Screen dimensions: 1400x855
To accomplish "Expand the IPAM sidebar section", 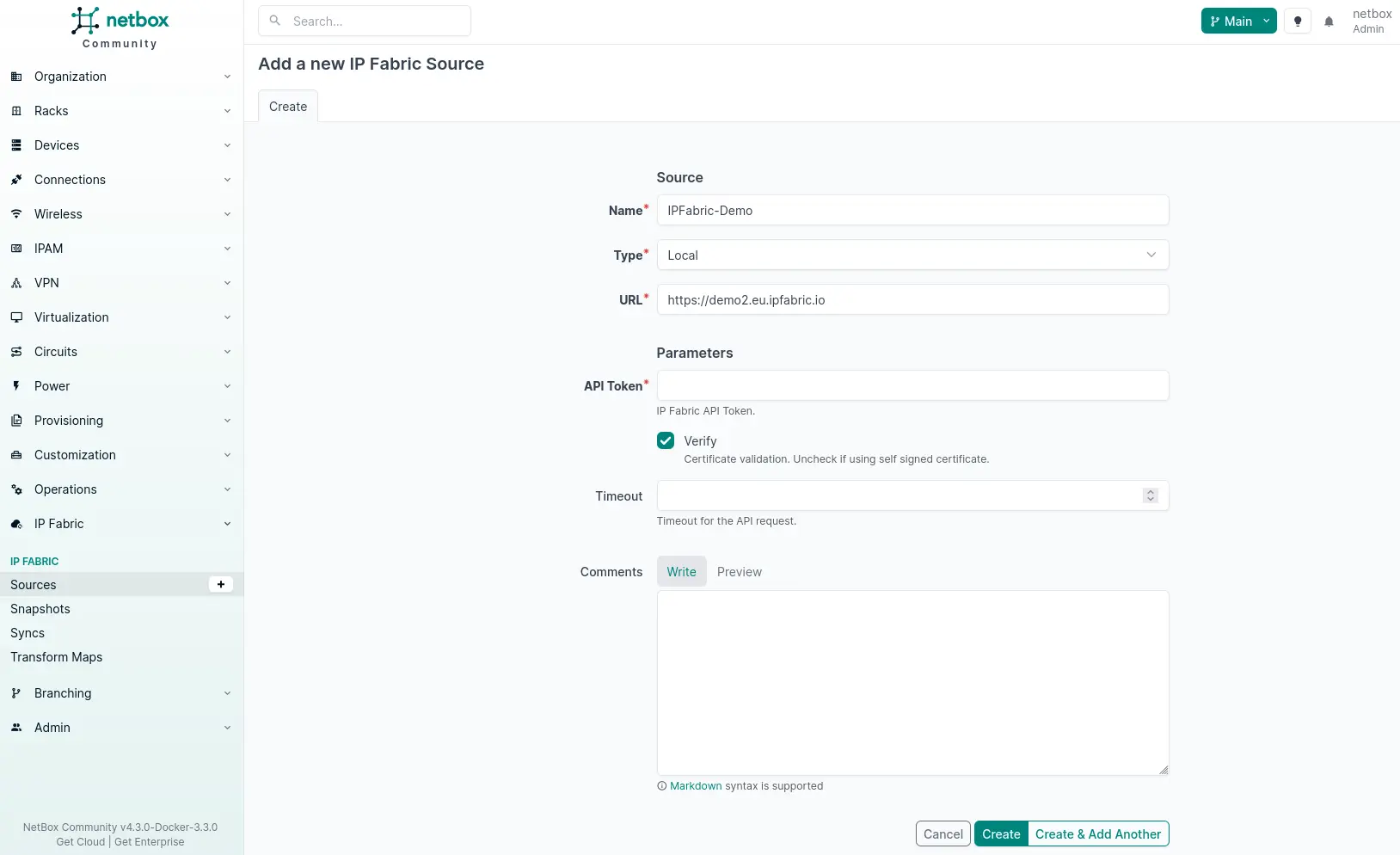I will [x=120, y=249].
